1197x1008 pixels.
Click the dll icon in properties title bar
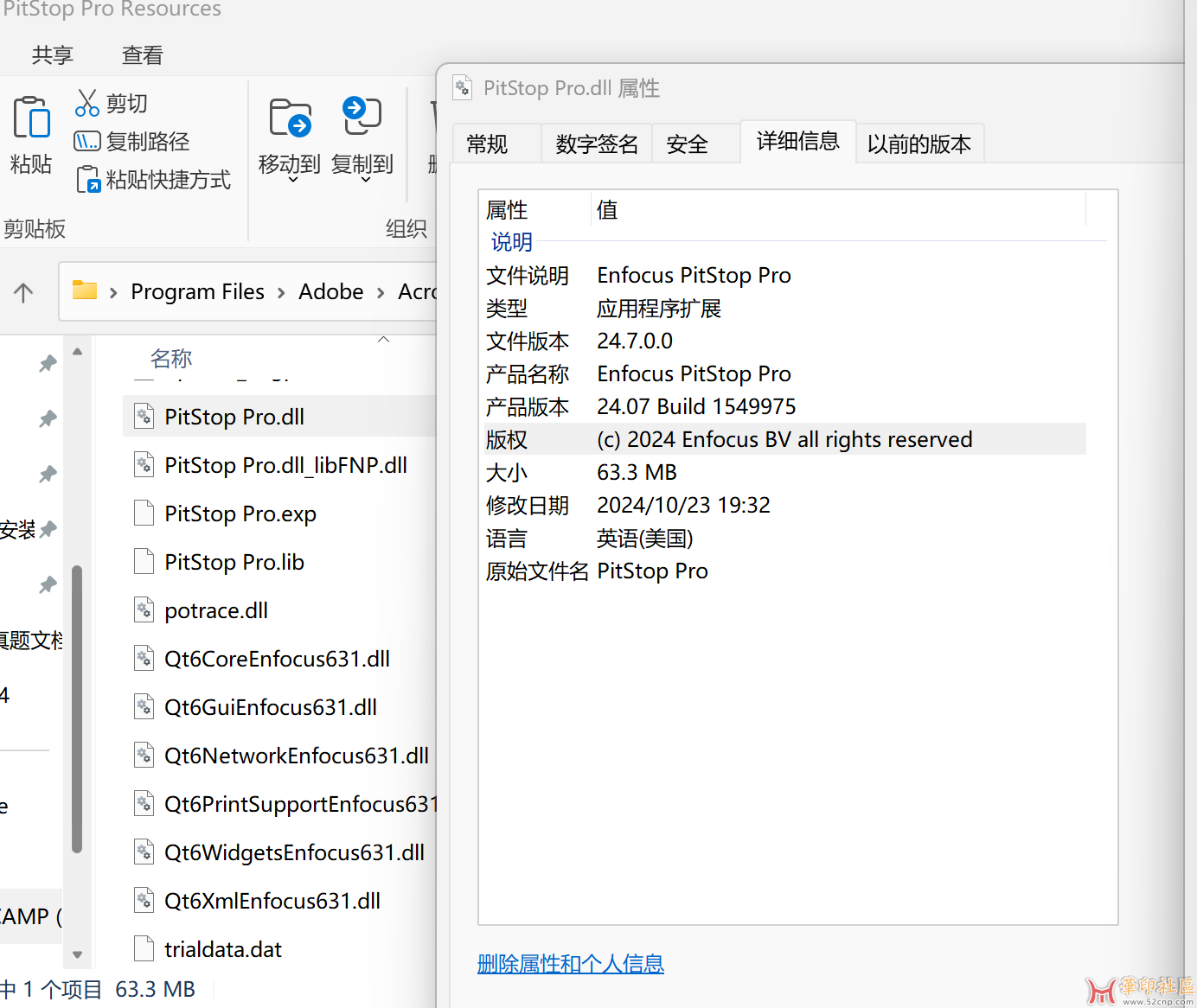click(463, 87)
